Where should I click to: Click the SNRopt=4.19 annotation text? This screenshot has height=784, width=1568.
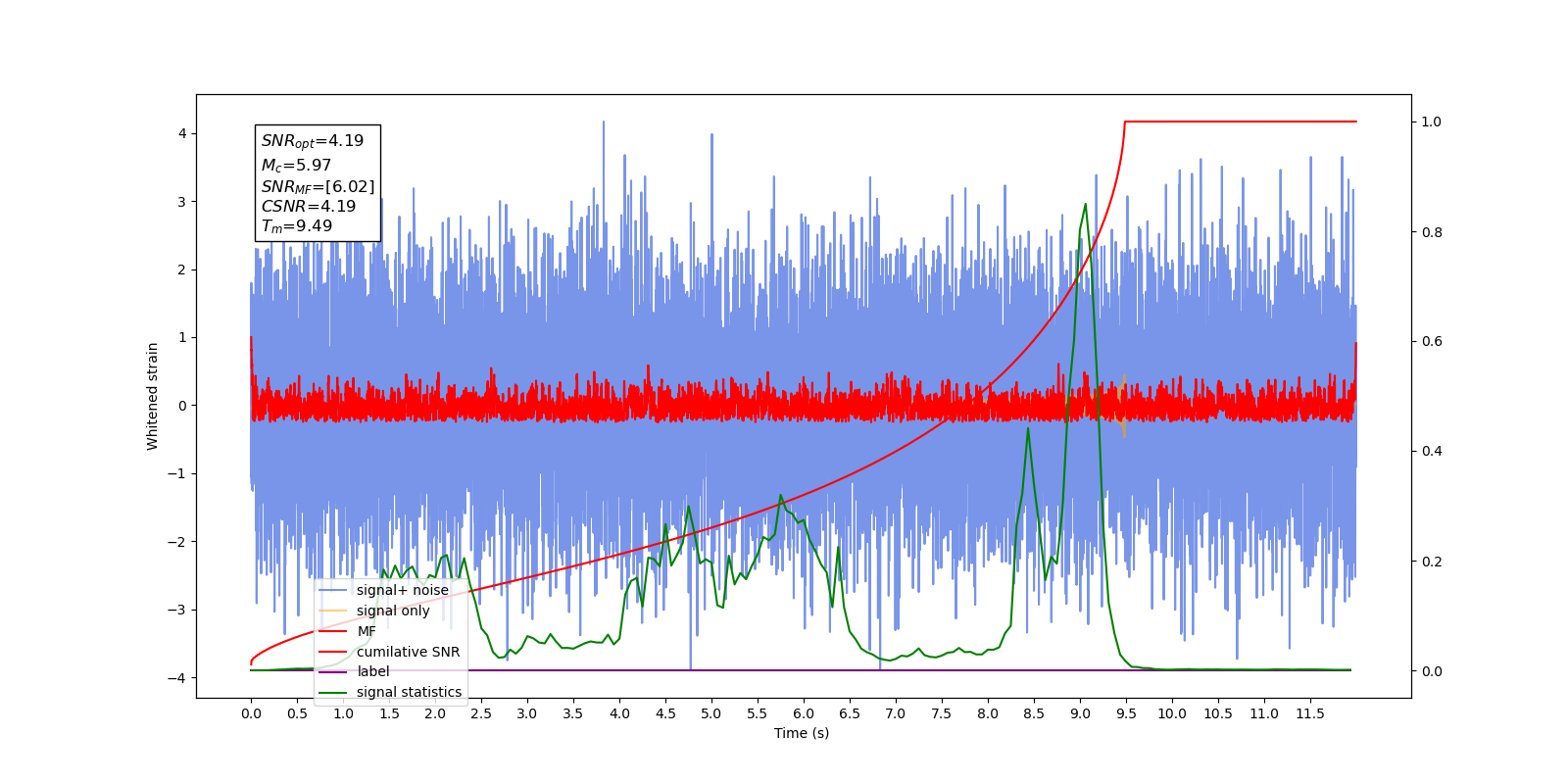313,141
